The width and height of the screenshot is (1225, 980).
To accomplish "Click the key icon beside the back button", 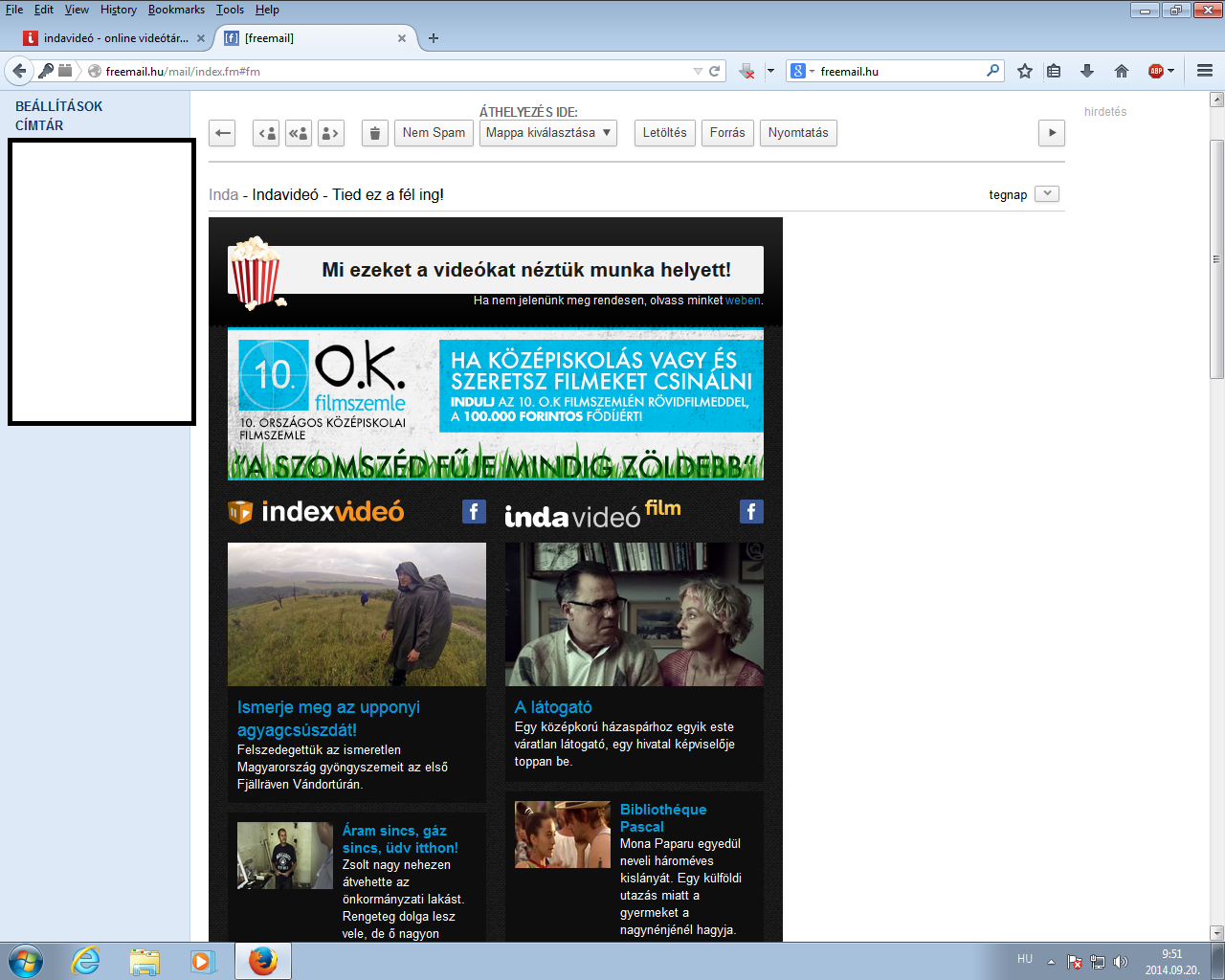I will (x=45, y=71).
